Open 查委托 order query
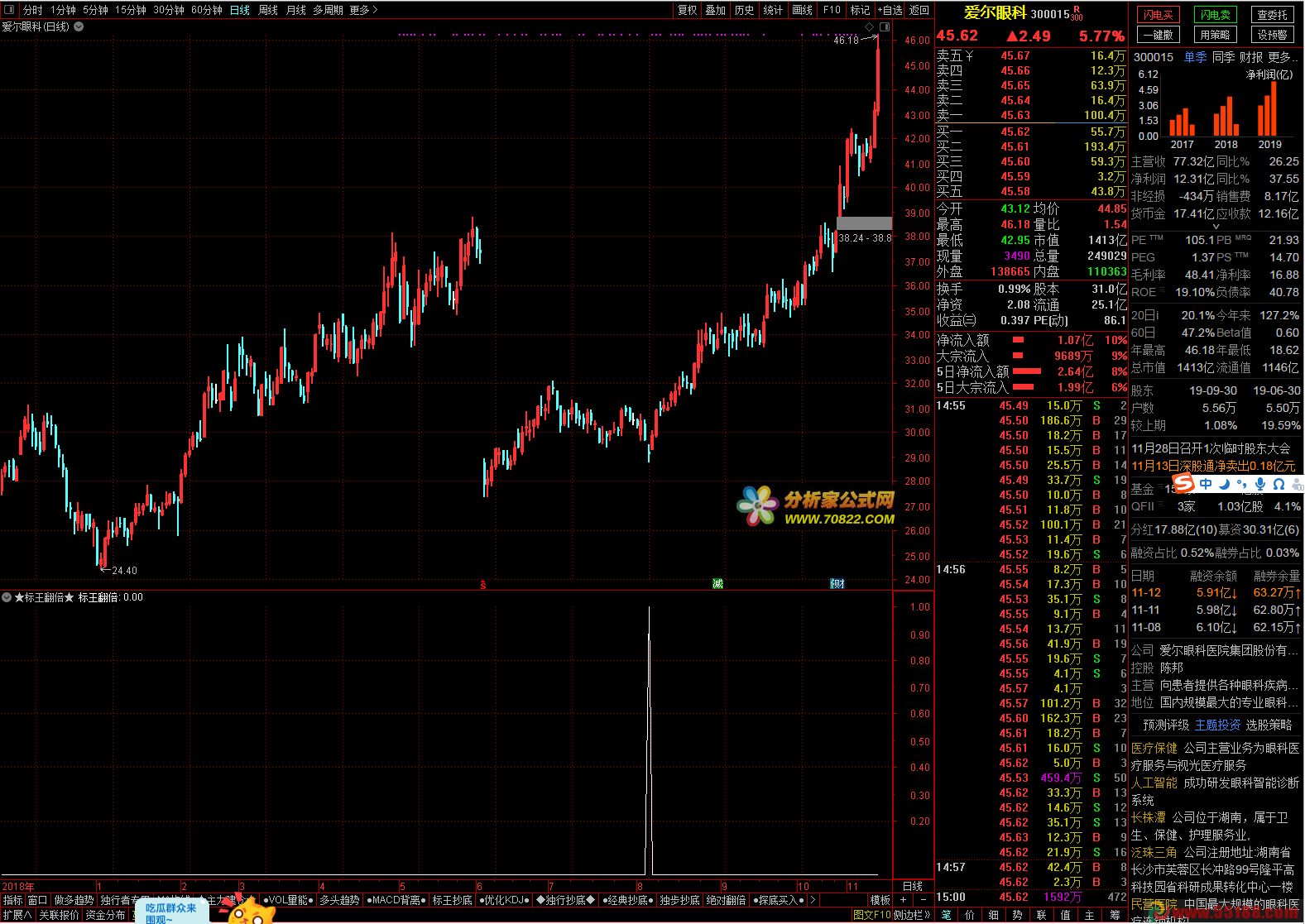The image size is (1305, 924). tap(1272, 15)
